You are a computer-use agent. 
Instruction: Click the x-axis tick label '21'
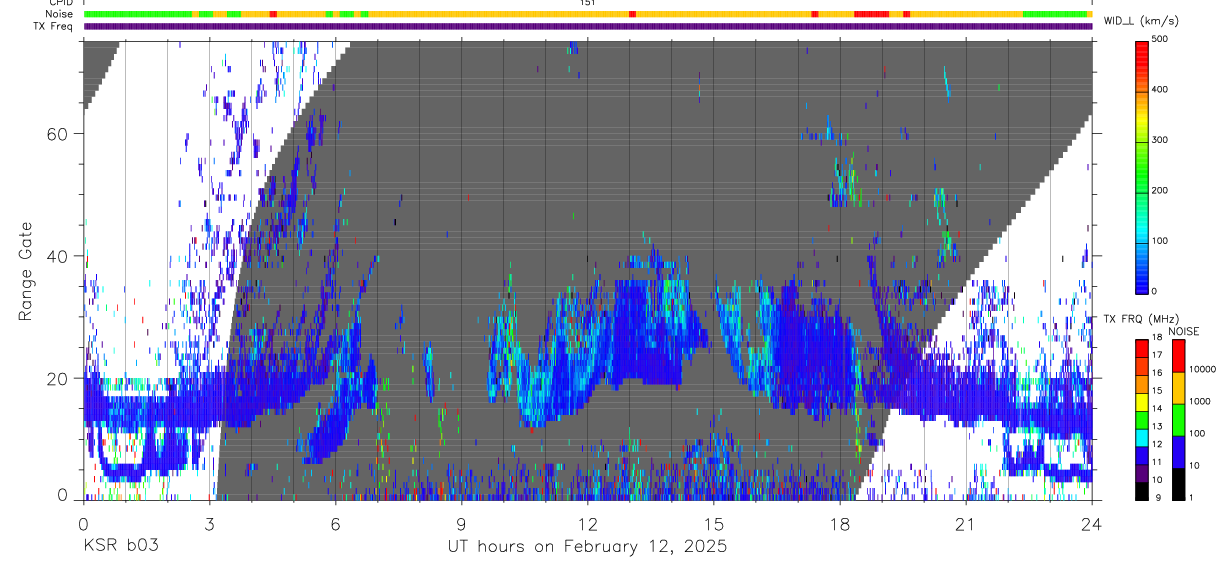(965, 524)
